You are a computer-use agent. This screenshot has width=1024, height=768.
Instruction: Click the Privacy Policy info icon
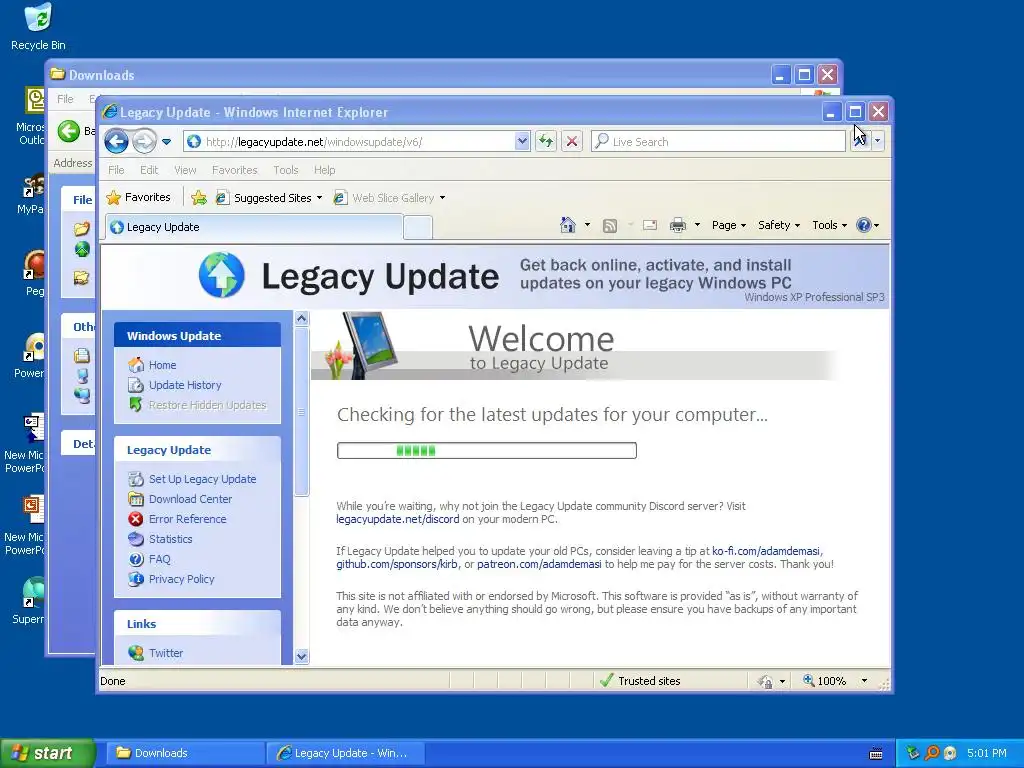(136, 579)
